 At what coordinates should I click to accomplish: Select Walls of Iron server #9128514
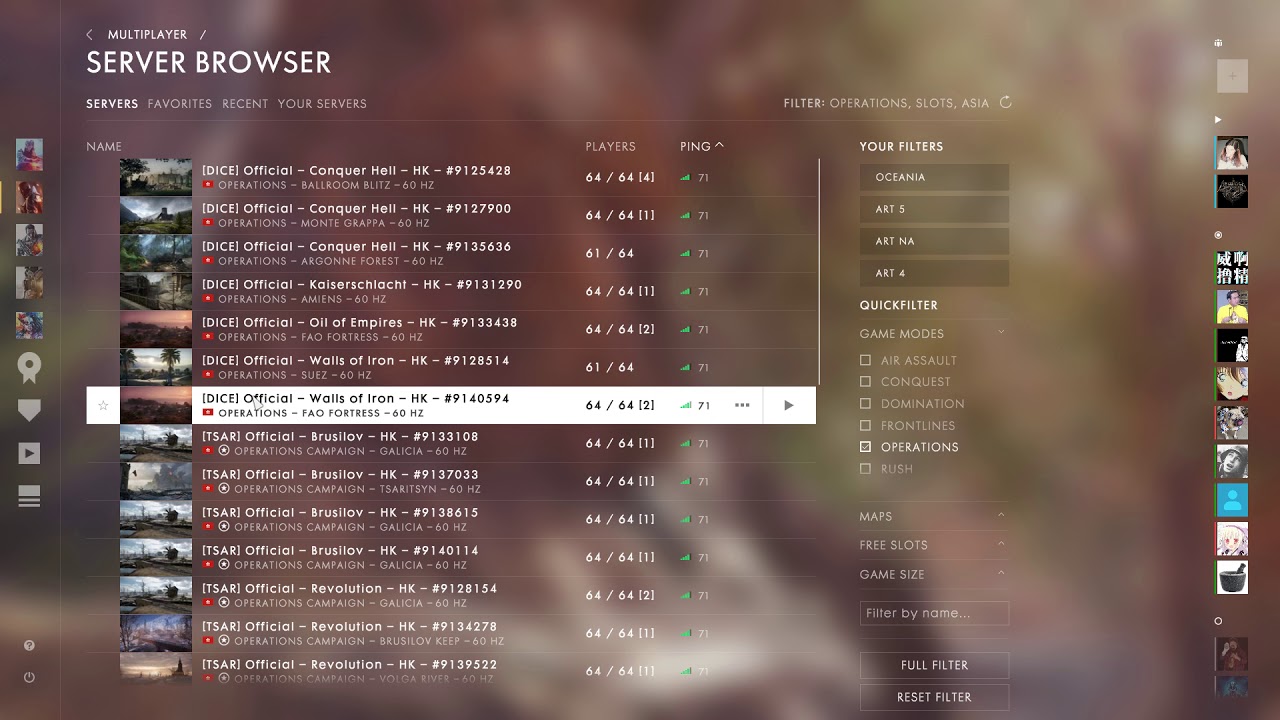click(451, 367)
